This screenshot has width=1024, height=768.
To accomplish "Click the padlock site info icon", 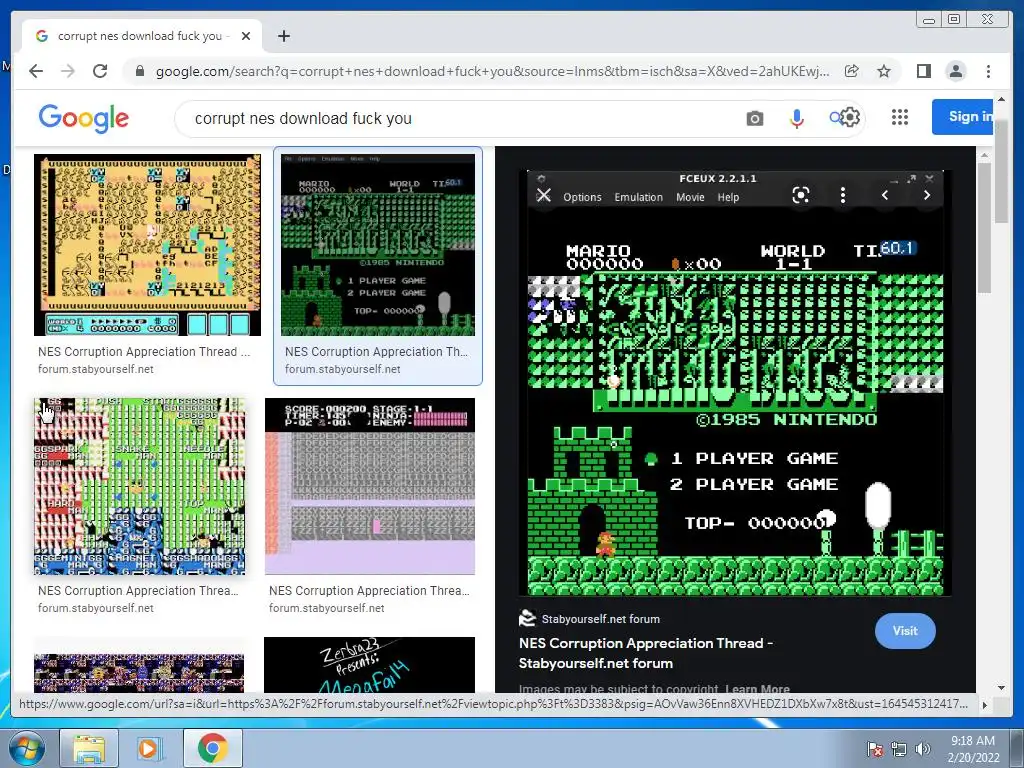I will 140,71.
